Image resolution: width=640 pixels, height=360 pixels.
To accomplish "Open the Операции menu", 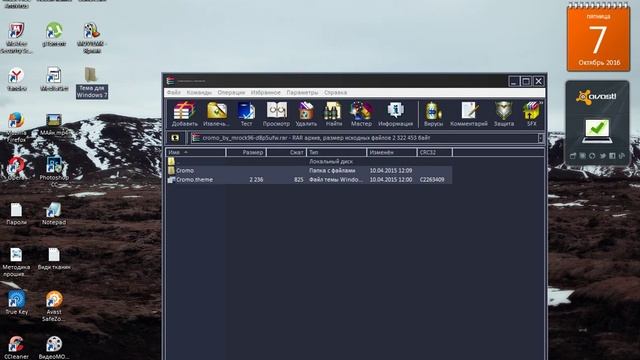I will coord(231,93).
